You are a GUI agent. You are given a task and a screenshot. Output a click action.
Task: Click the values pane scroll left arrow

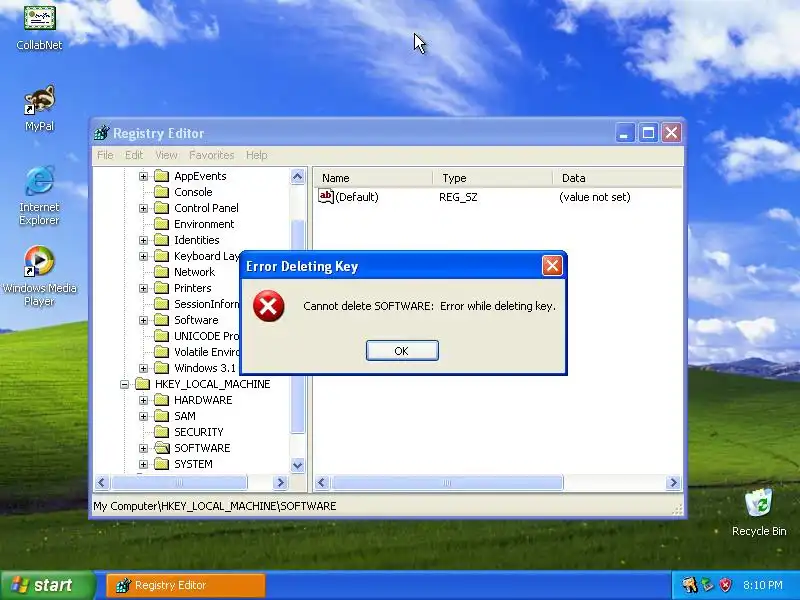pyautogui.click(x=321, y=483)
